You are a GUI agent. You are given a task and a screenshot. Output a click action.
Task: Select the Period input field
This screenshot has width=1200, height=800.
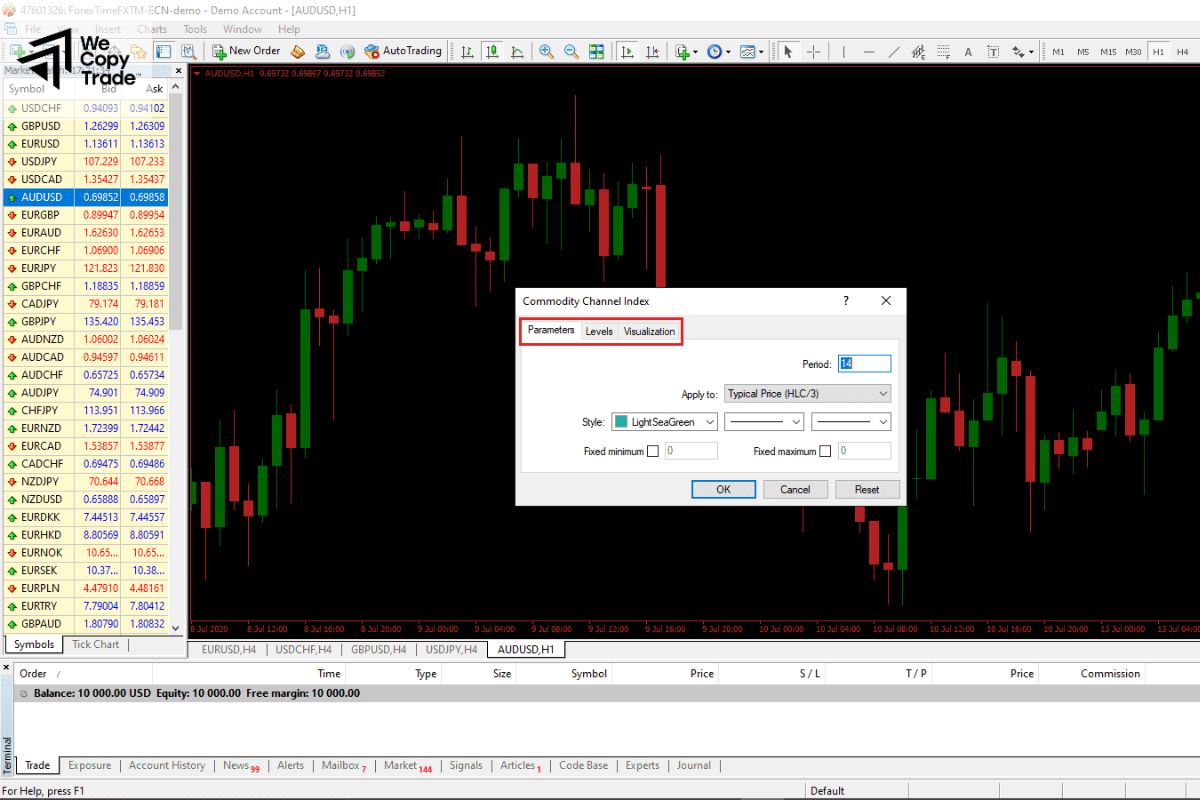[x=863, y=363]
